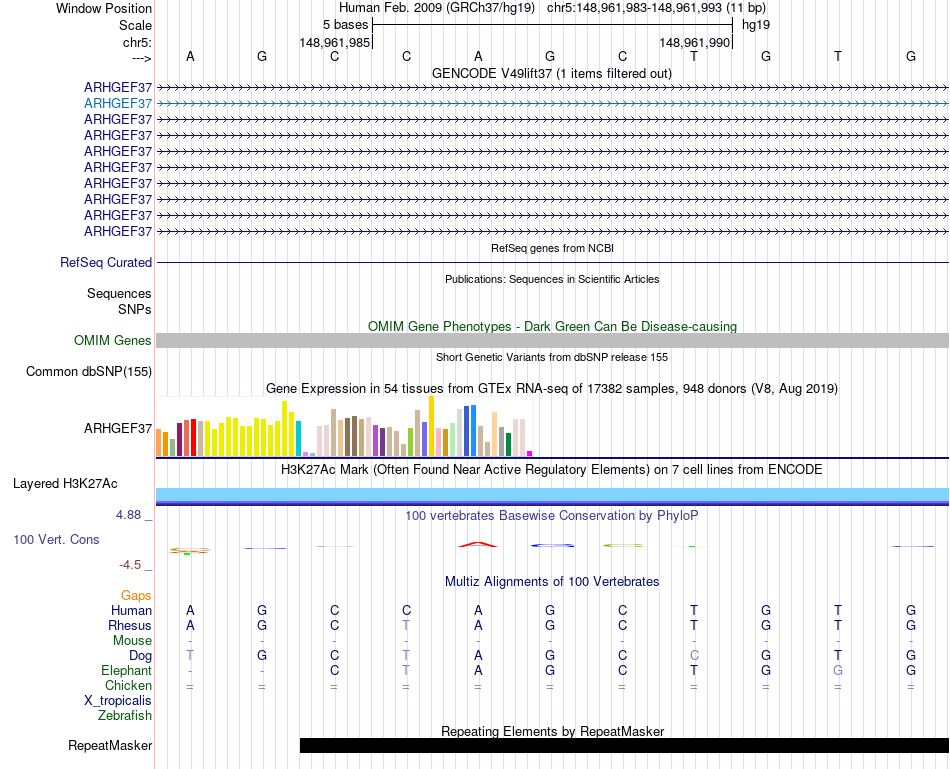Click the OMIM Genes label
This screenshot has width=950, height=769.
click(x=112, y=341)
